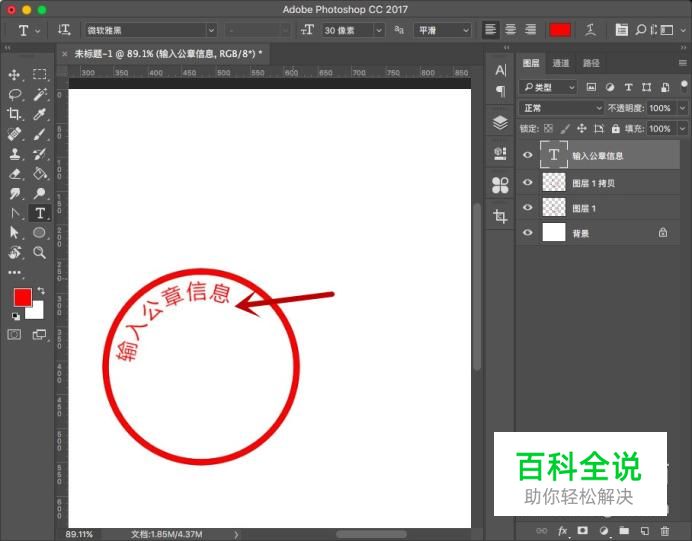Image resolution: width=692 pixels, height=541 pixels.
Task: Align text left
Action: click(490, 30)
